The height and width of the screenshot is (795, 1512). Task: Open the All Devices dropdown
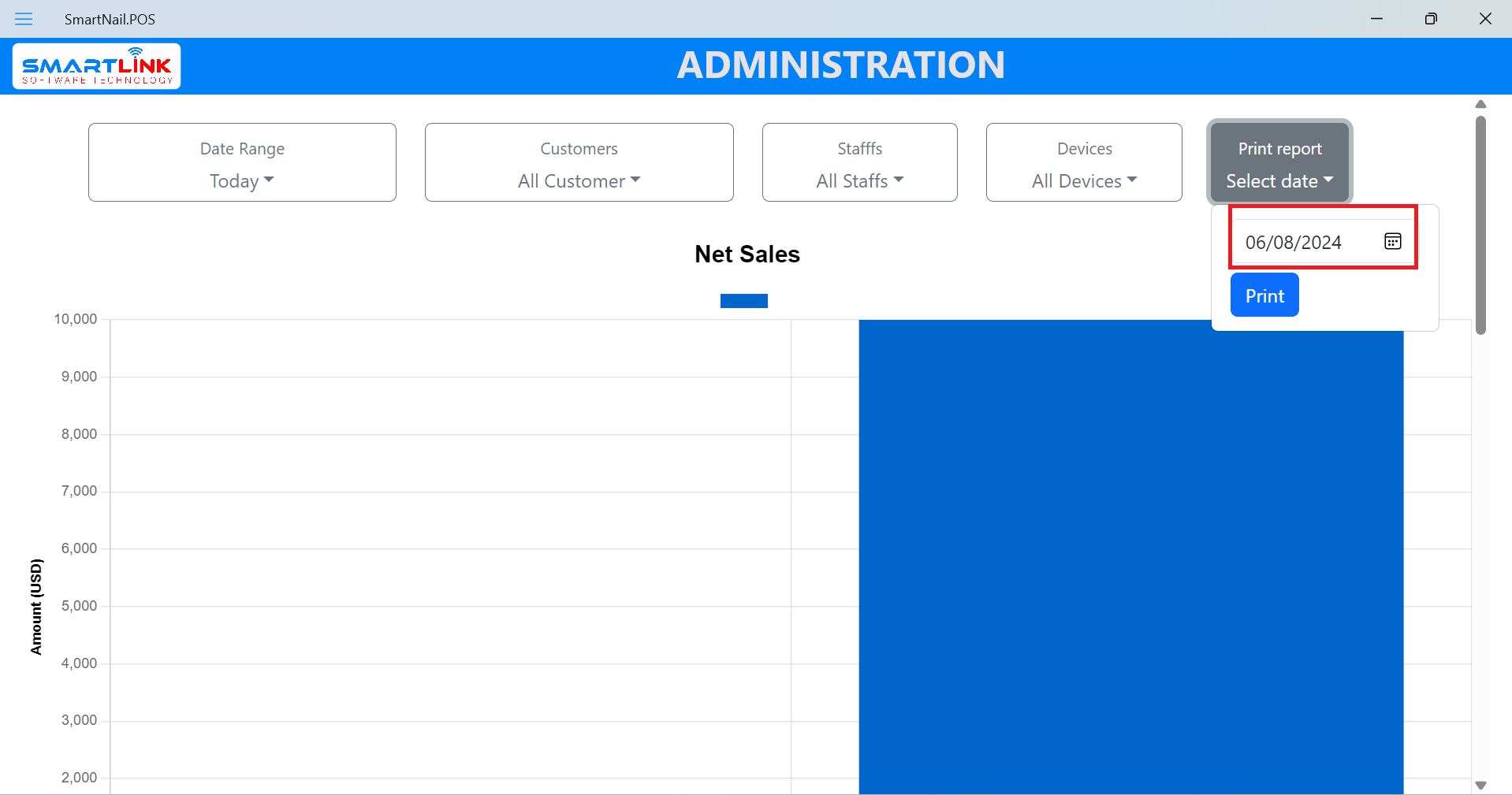click(x=1084, y=181)
